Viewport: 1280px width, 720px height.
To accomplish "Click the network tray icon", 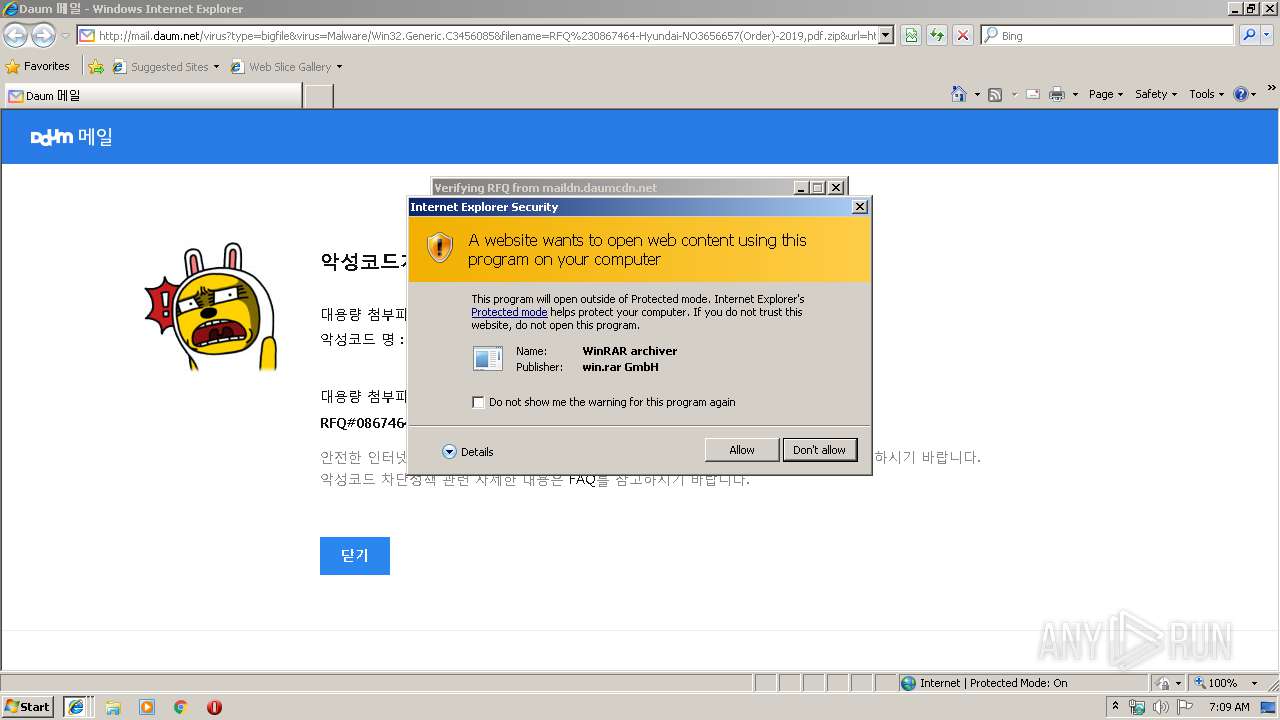I will 1137,707.
